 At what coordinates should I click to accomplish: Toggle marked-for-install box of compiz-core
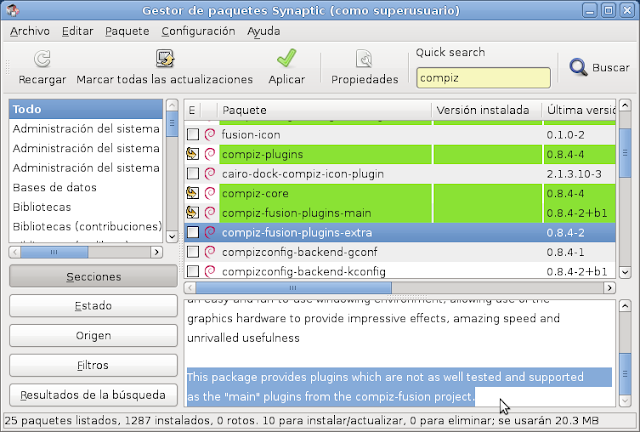[193, 193]
